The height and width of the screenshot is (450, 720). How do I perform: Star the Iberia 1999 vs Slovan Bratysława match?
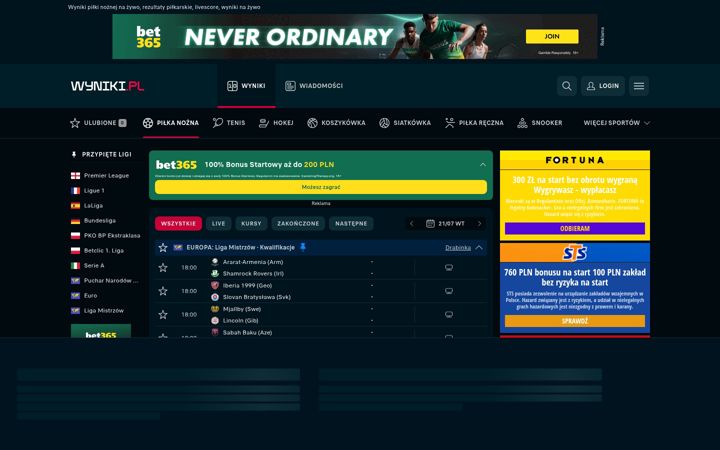163,291
